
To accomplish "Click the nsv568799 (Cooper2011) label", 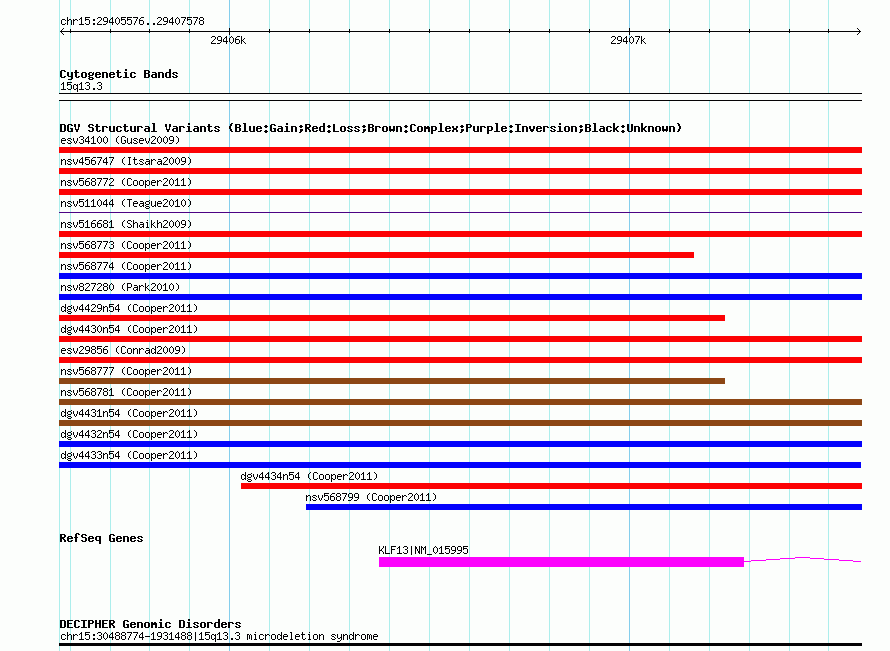I will pos(371,497).
